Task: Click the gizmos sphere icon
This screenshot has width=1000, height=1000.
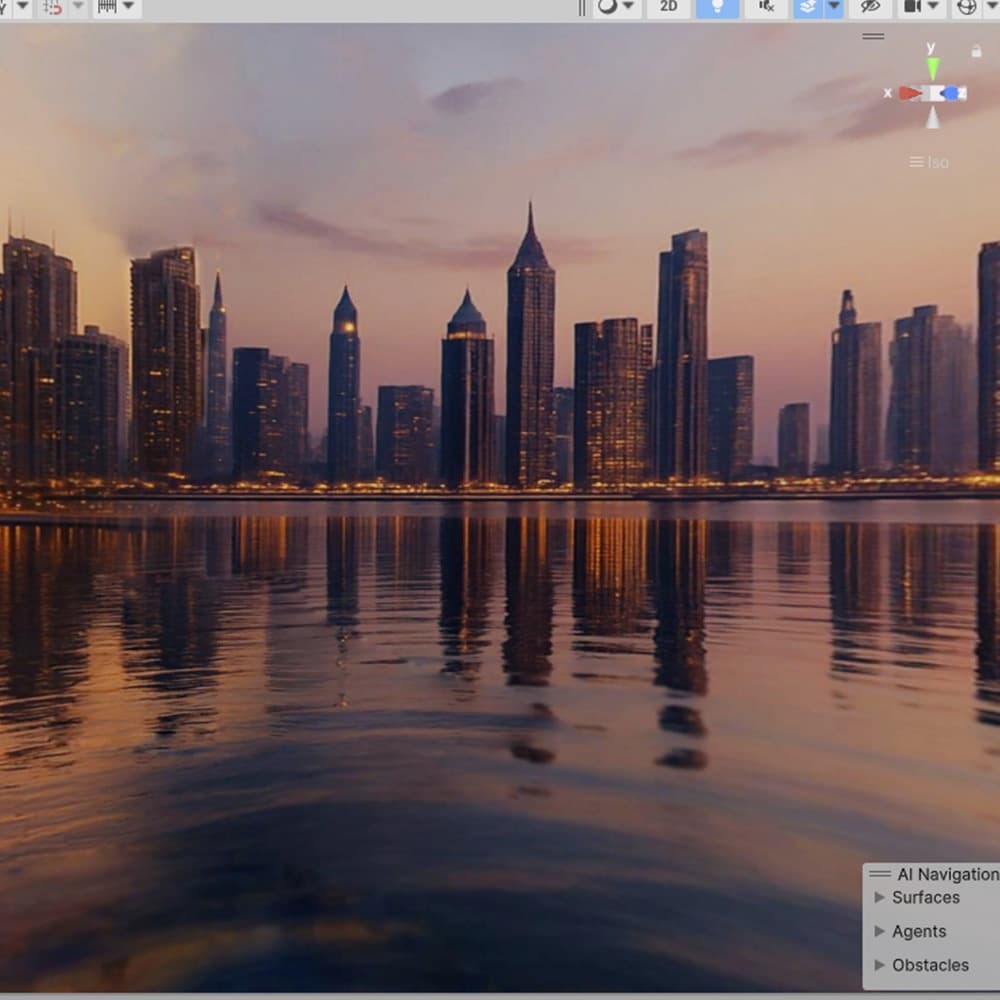Action: coord(966,7)
